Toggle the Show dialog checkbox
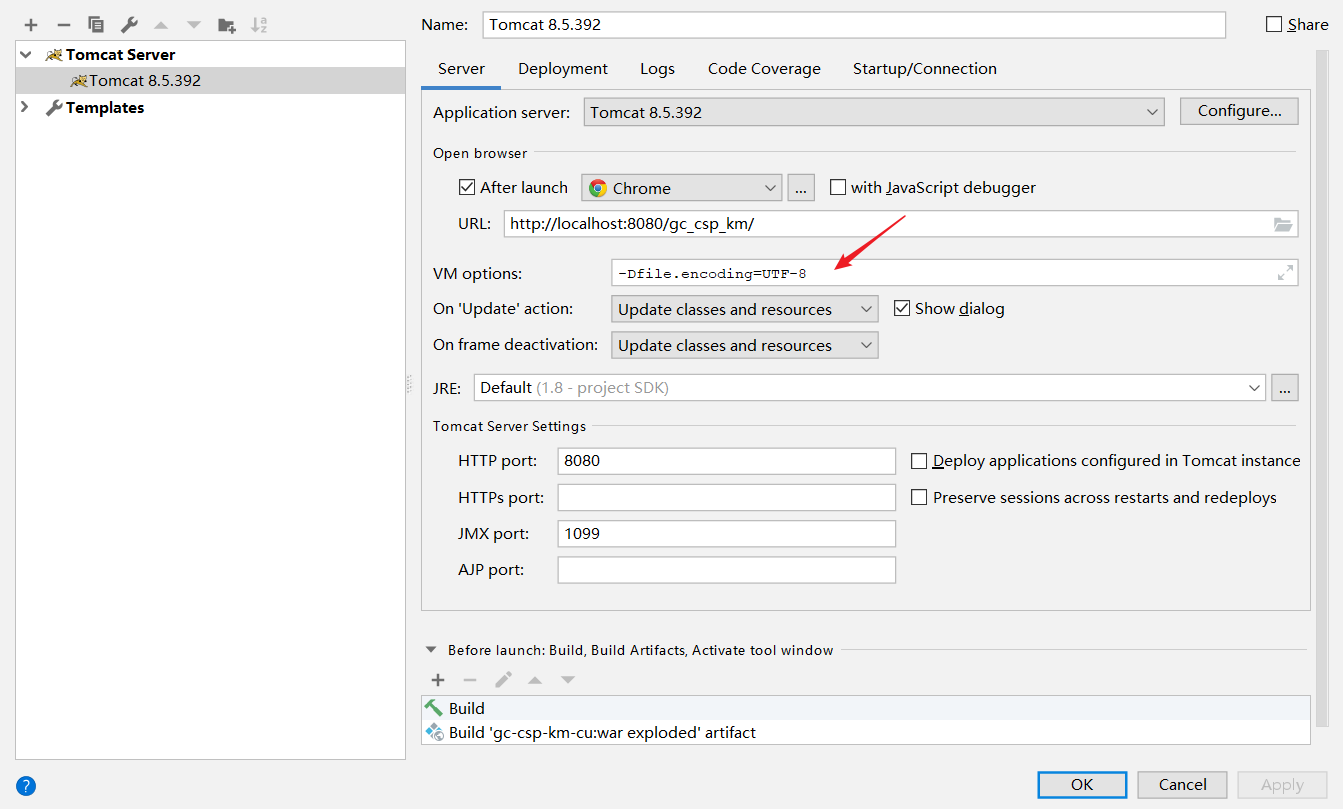Image resolution: width=1343 pixels, height=809 pixels. point(902,308)
